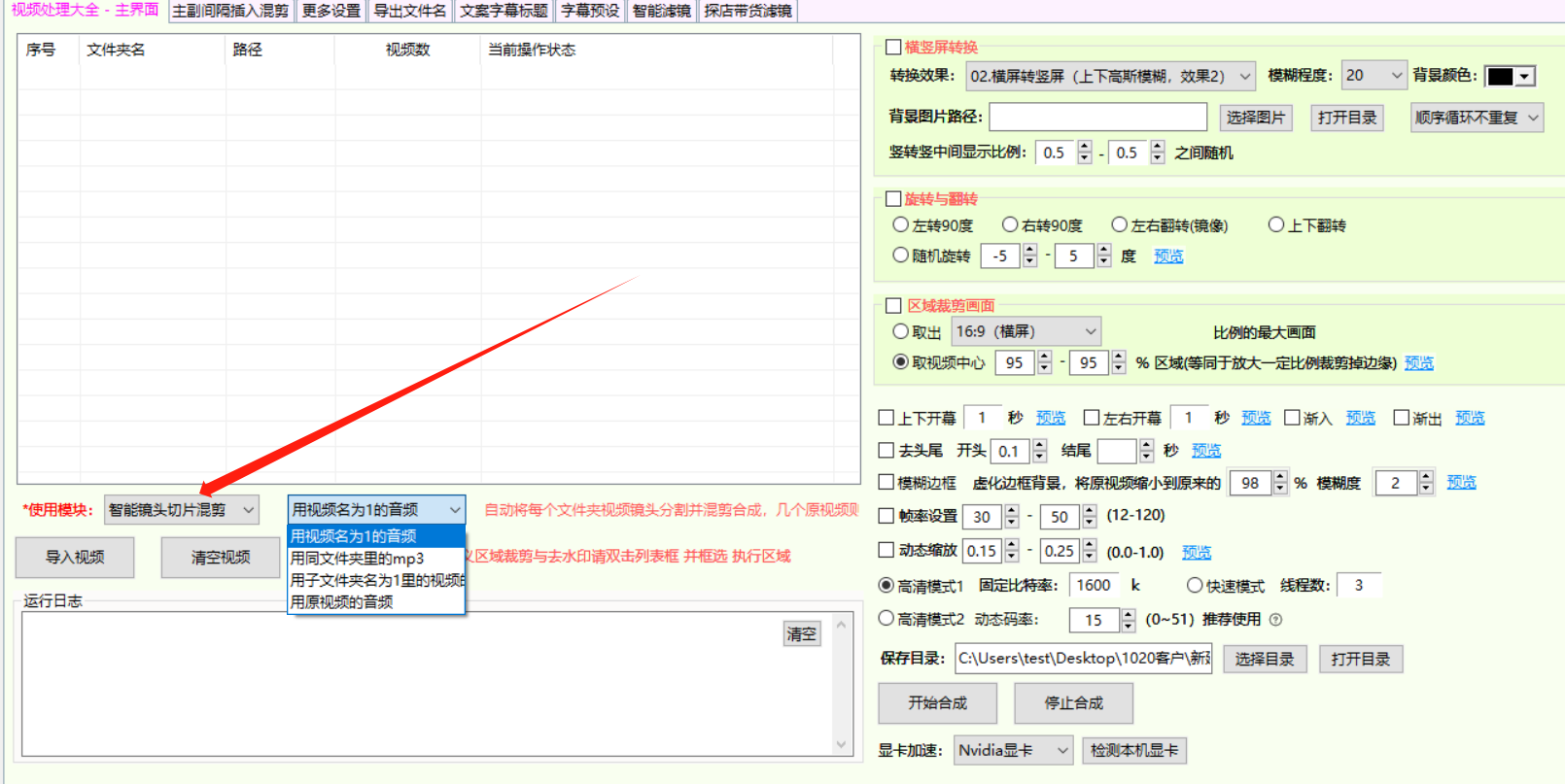The image size is (1565, 784).
Task: Open the 16:9 (横屏) ratio dropdown
Action: tap(1026, 331)
